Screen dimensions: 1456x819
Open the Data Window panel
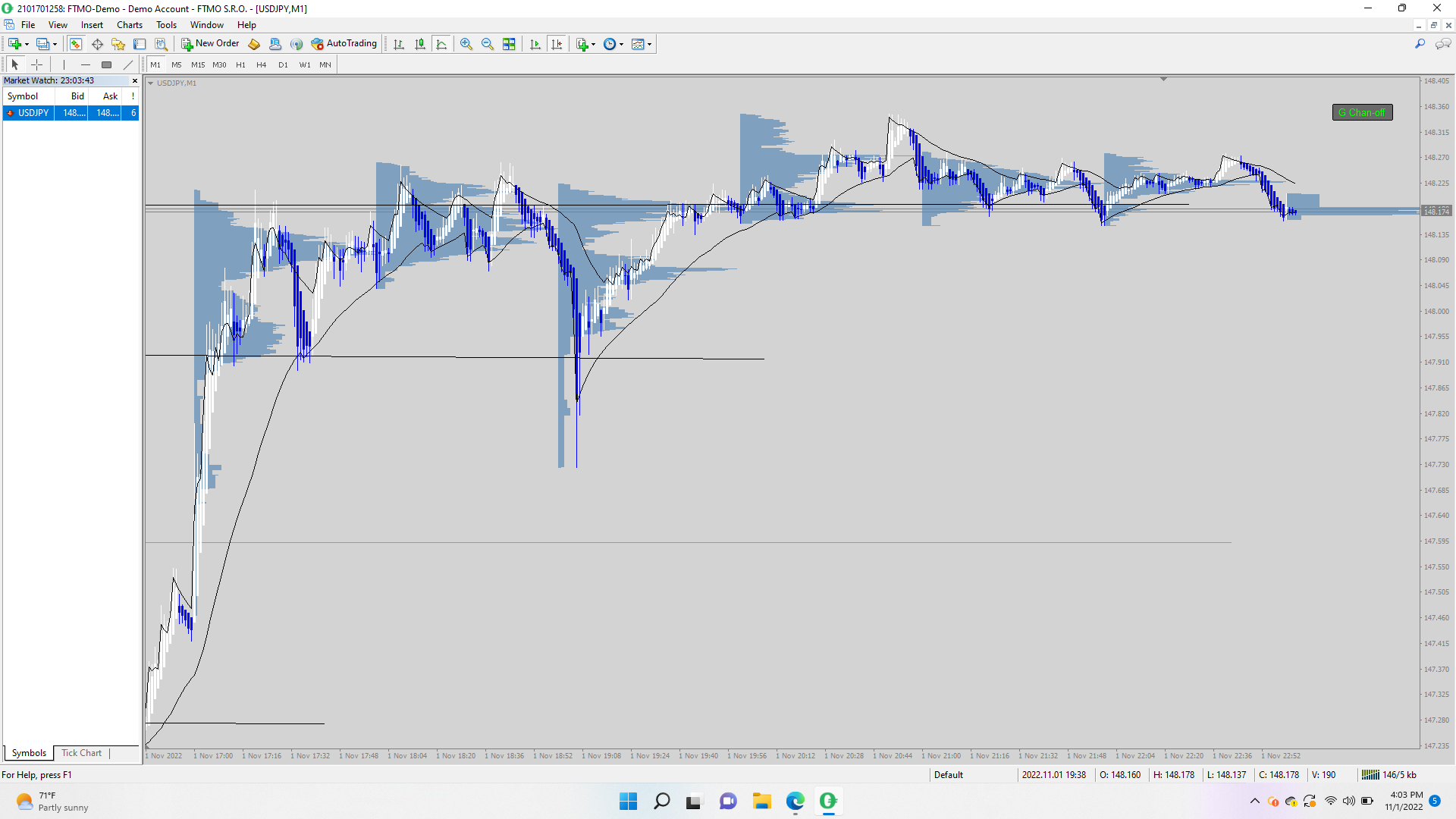97,44
